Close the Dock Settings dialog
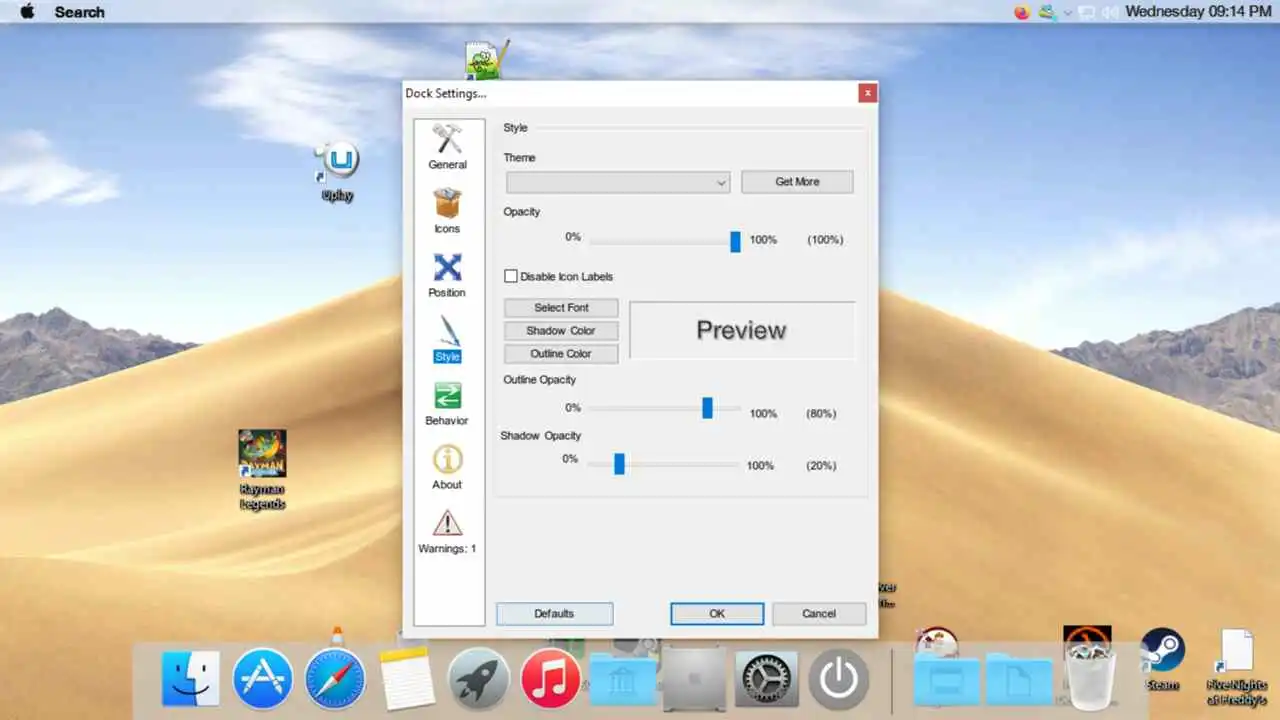 [x=867, y=93]
